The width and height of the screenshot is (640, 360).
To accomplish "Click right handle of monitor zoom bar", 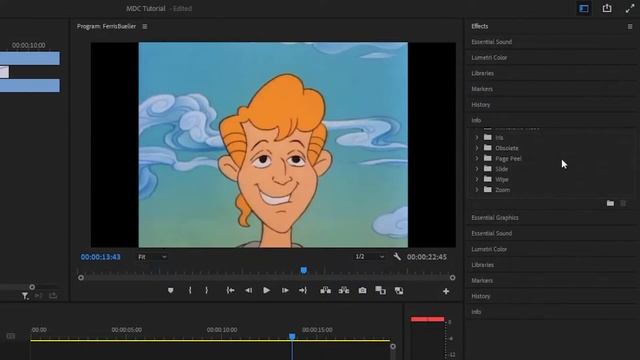I will (452, 278).
